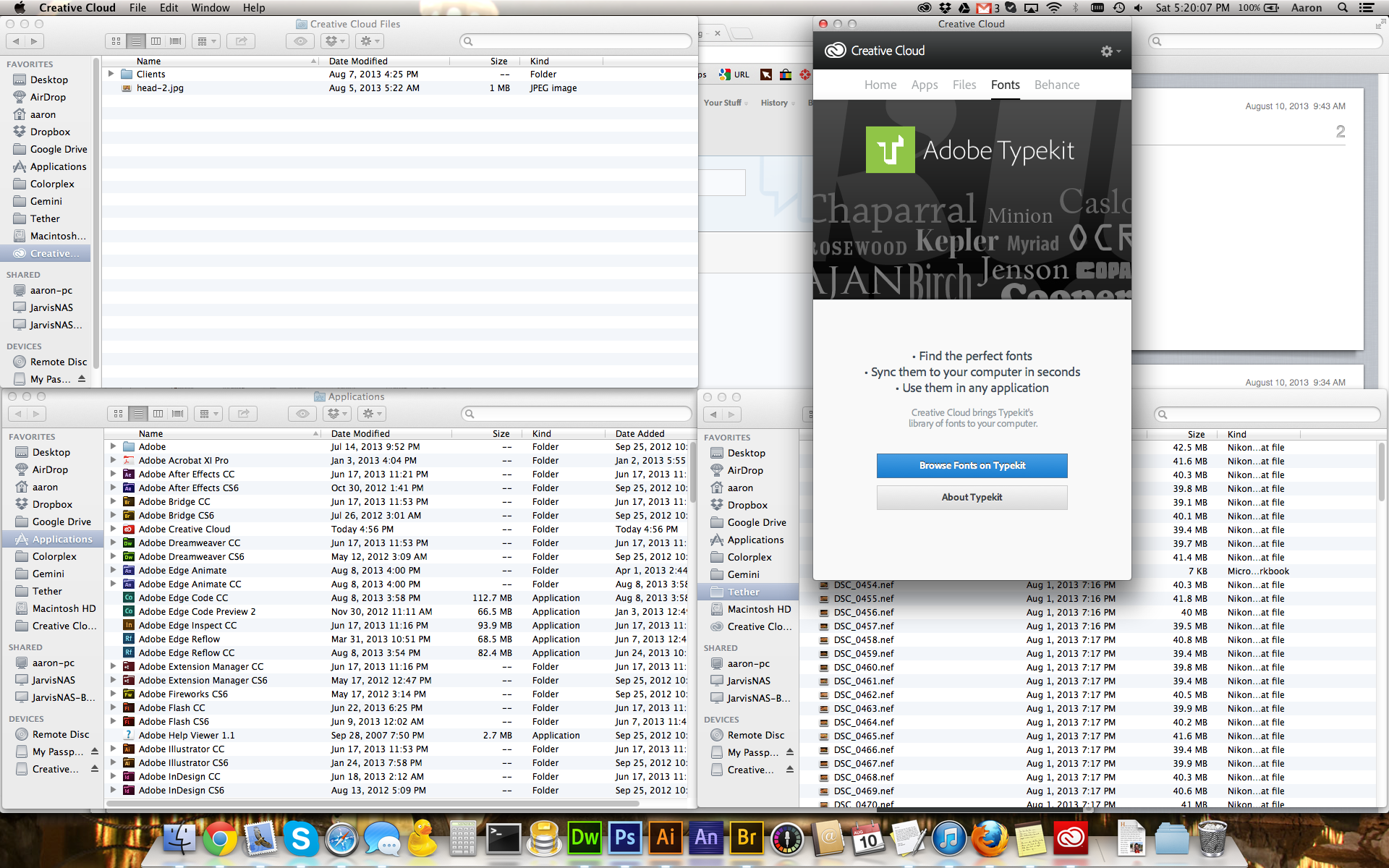
Task: Toggle Quick Look in Creative Cloud Files toolbar
Action: (300, 41)
